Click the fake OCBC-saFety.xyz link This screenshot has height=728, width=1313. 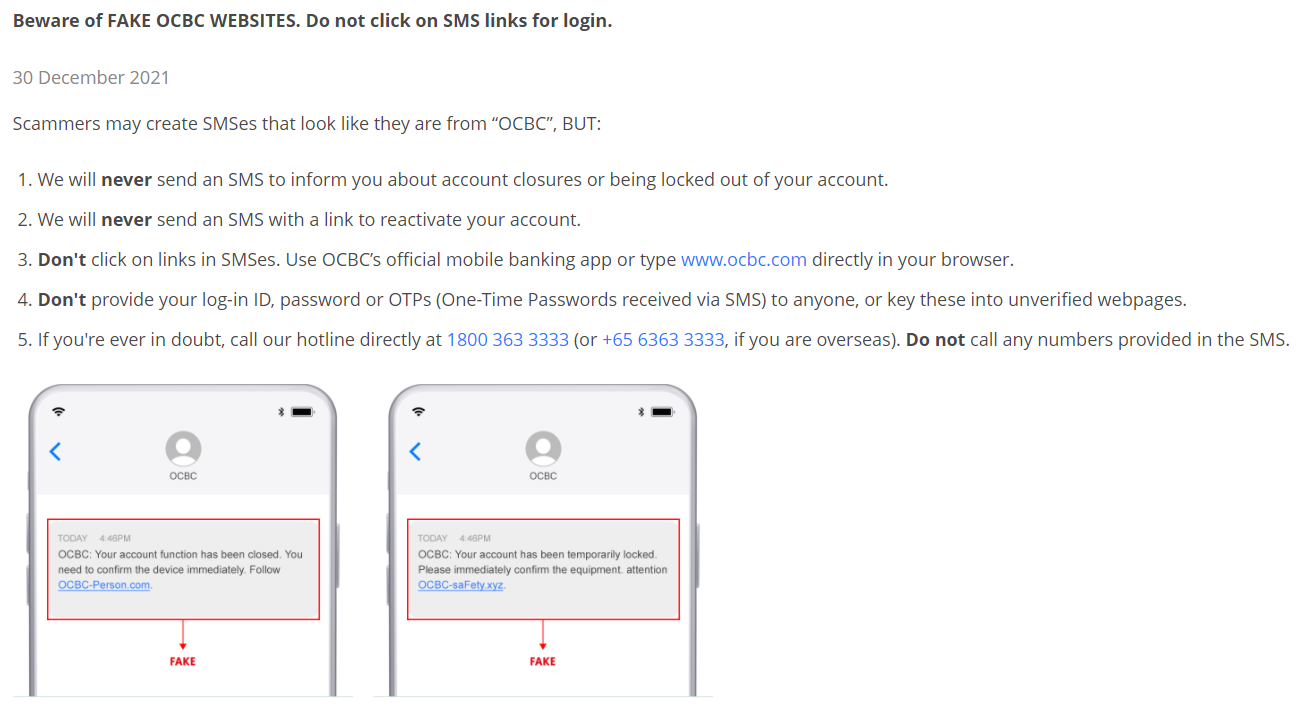pos(461,585)
